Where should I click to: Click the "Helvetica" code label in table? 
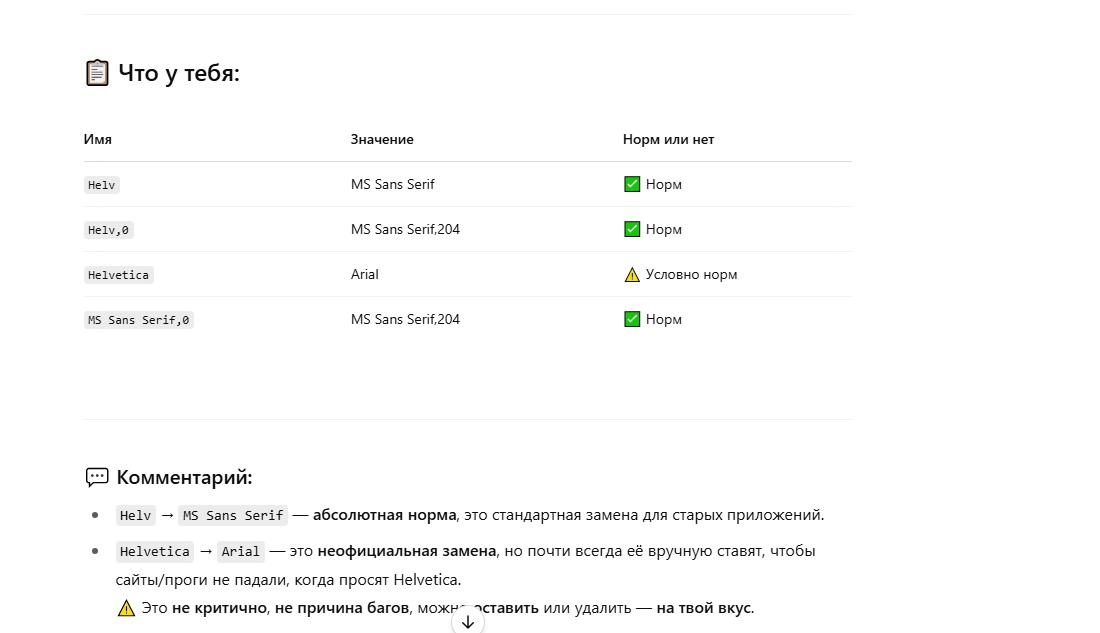(x=119, y=275)
